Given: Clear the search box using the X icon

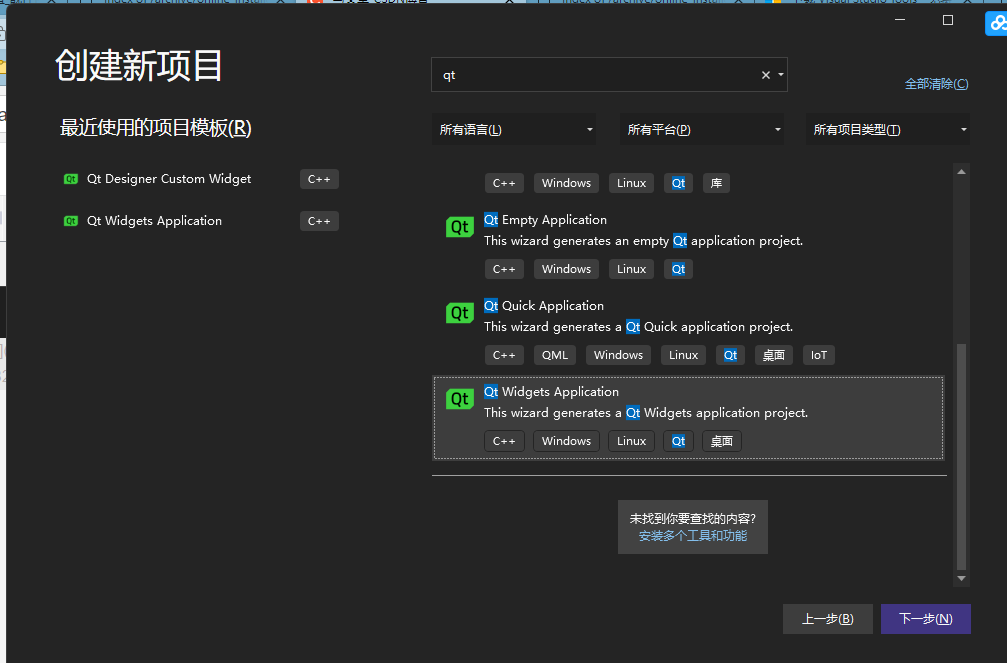Looking at the screenshot, I should [x=764, y=74].
